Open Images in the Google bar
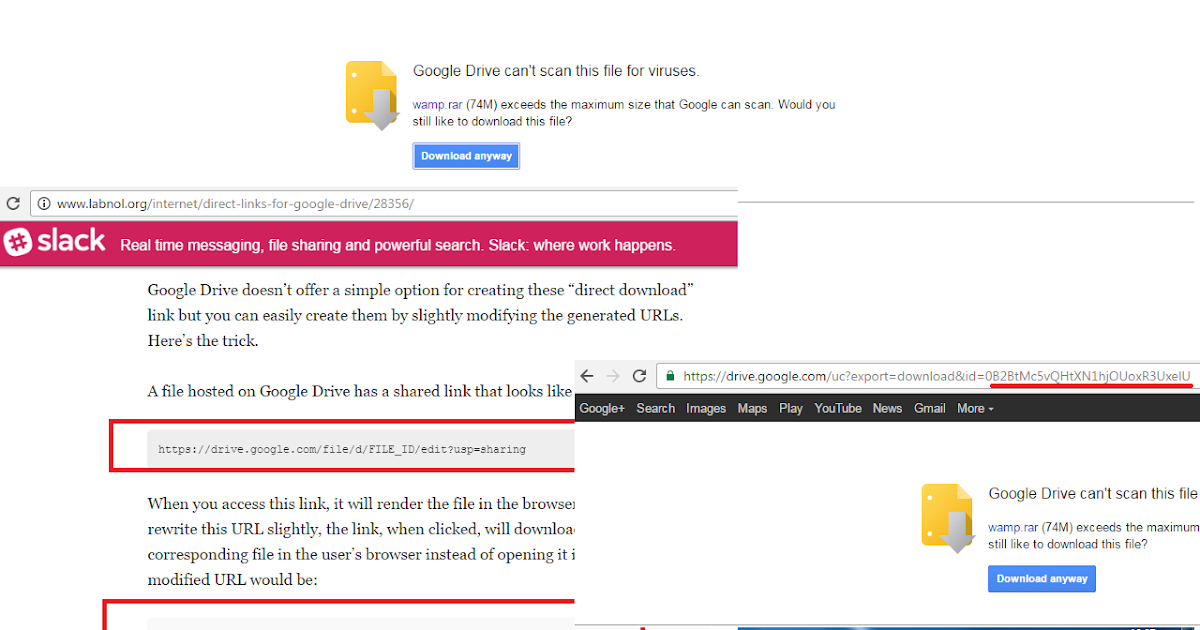1200x630 pixels. [x=706, y=408]
